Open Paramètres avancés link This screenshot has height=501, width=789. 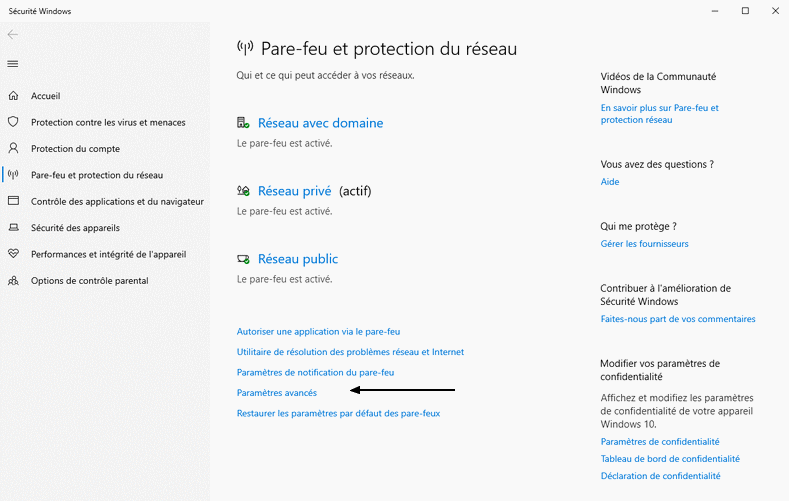coord(277,393)
